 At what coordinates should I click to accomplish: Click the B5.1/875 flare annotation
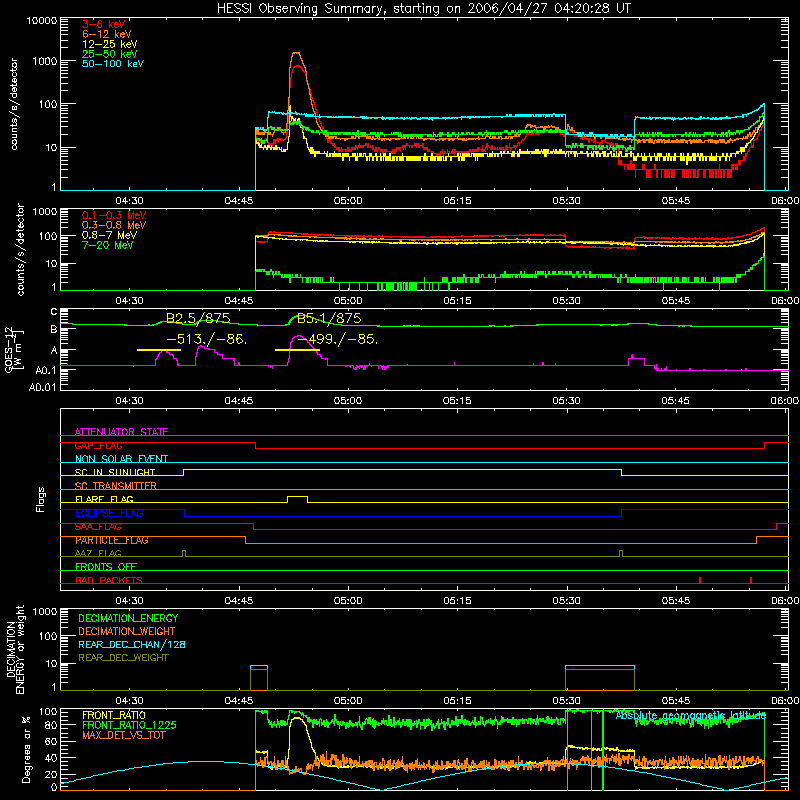(329, 318)
